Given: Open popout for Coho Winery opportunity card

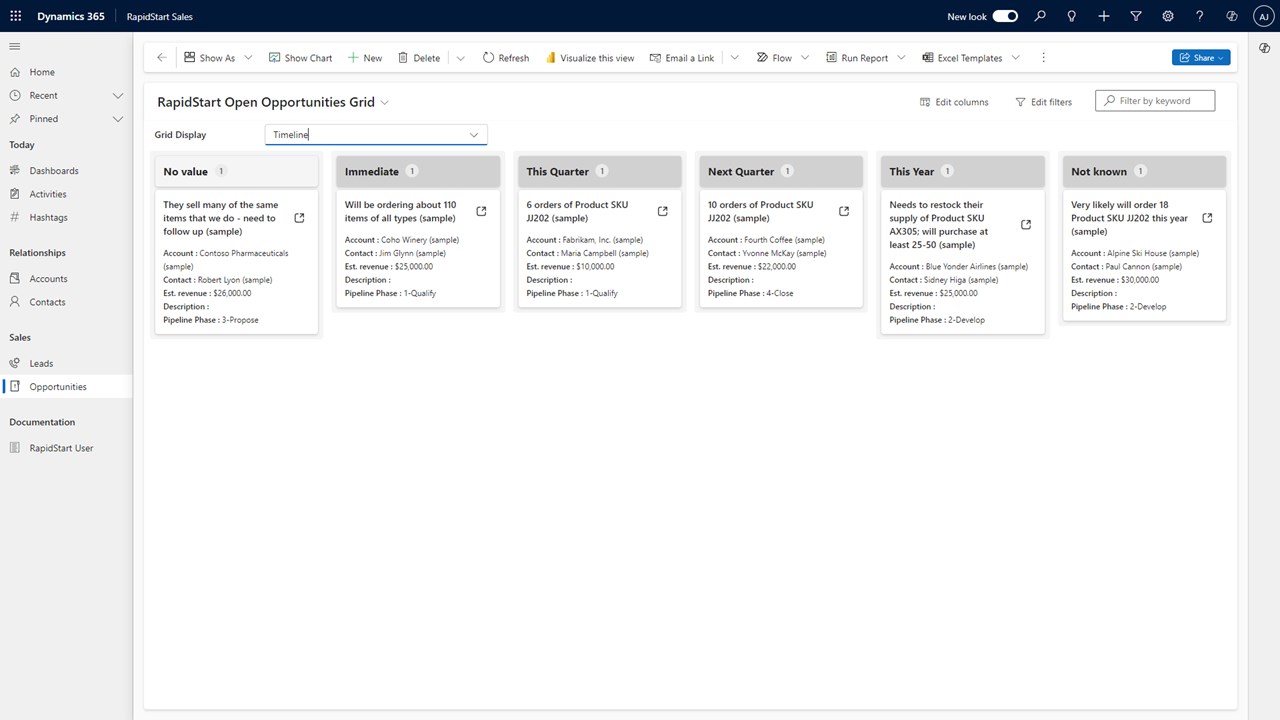Looking at the screenshot, I should pyautogui.click(x=481, y=211).
